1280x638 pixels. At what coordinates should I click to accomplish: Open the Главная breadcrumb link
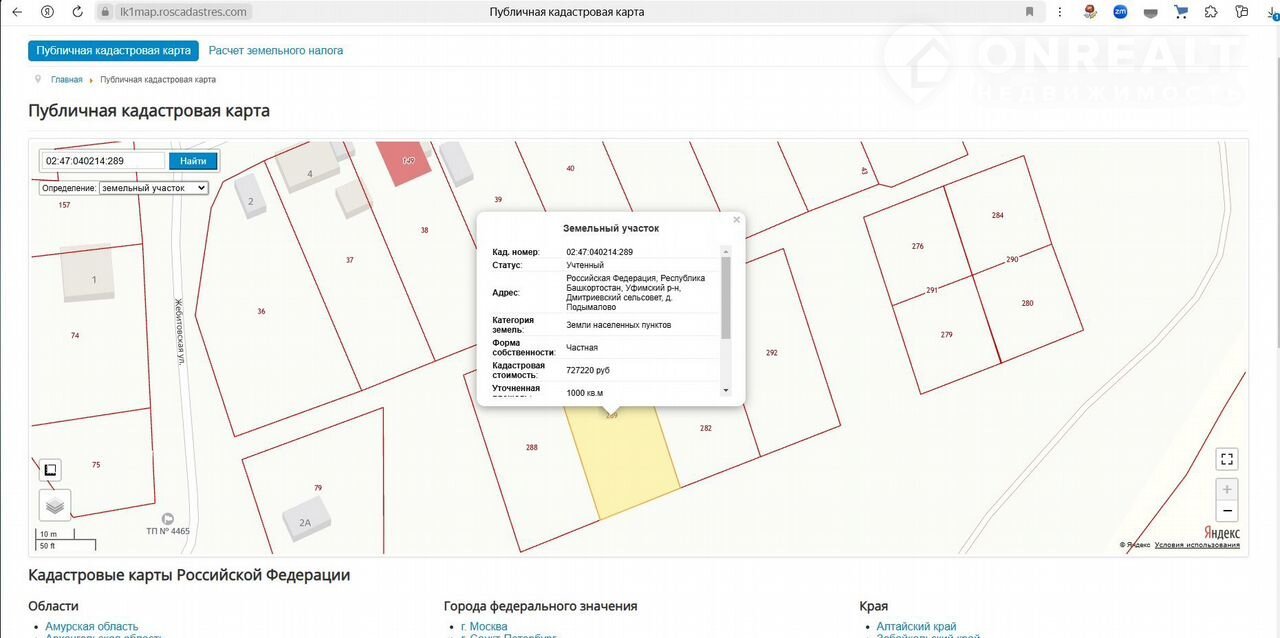pos(67,79)
